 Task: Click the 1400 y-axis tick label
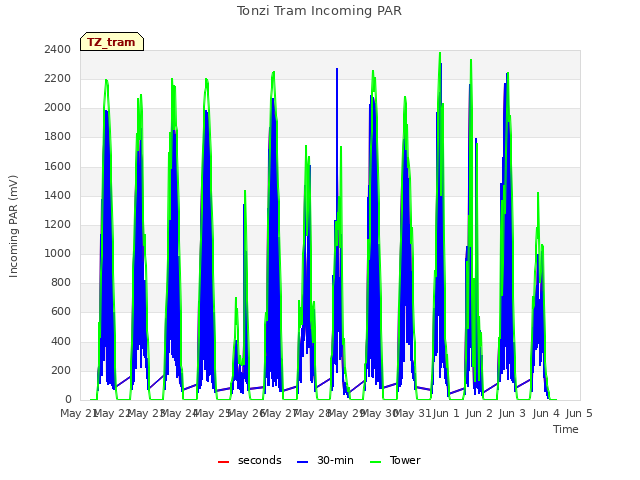pos(58,195)
